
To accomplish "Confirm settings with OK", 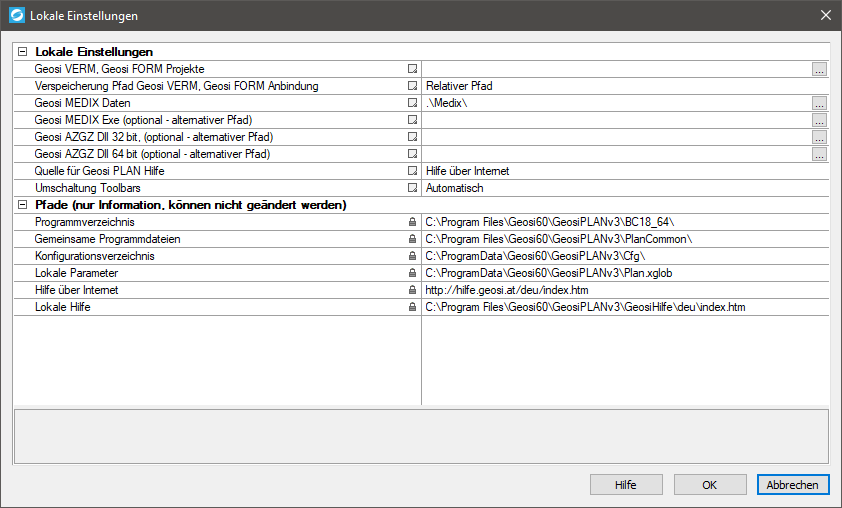I will (710, 484).
